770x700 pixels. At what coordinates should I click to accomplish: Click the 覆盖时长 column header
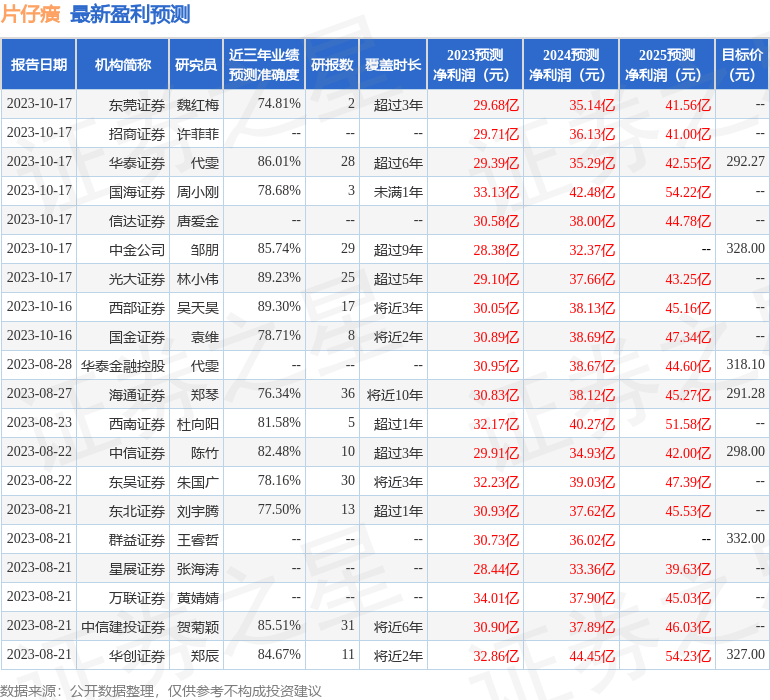(x=393, y=64)
